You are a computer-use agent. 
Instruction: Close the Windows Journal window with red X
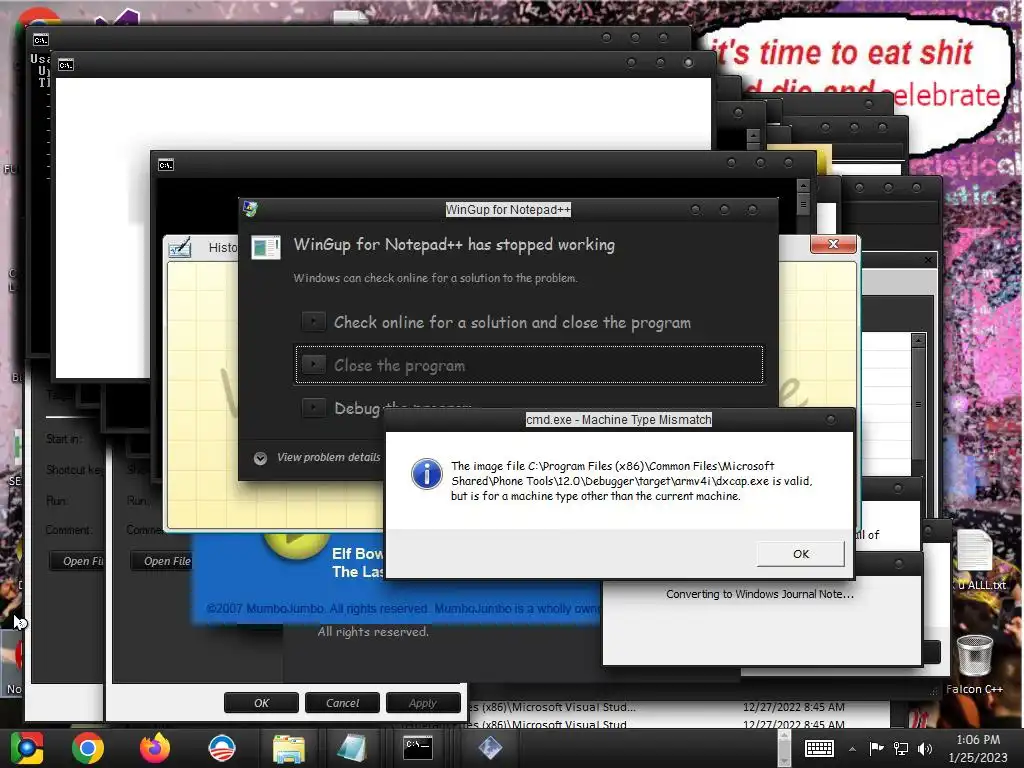[833, 244]
